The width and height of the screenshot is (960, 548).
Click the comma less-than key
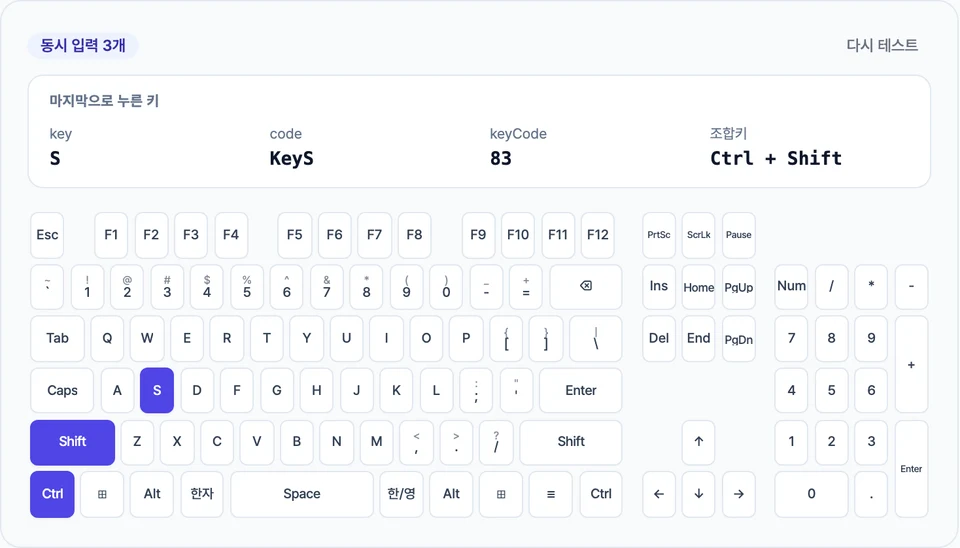416,442
